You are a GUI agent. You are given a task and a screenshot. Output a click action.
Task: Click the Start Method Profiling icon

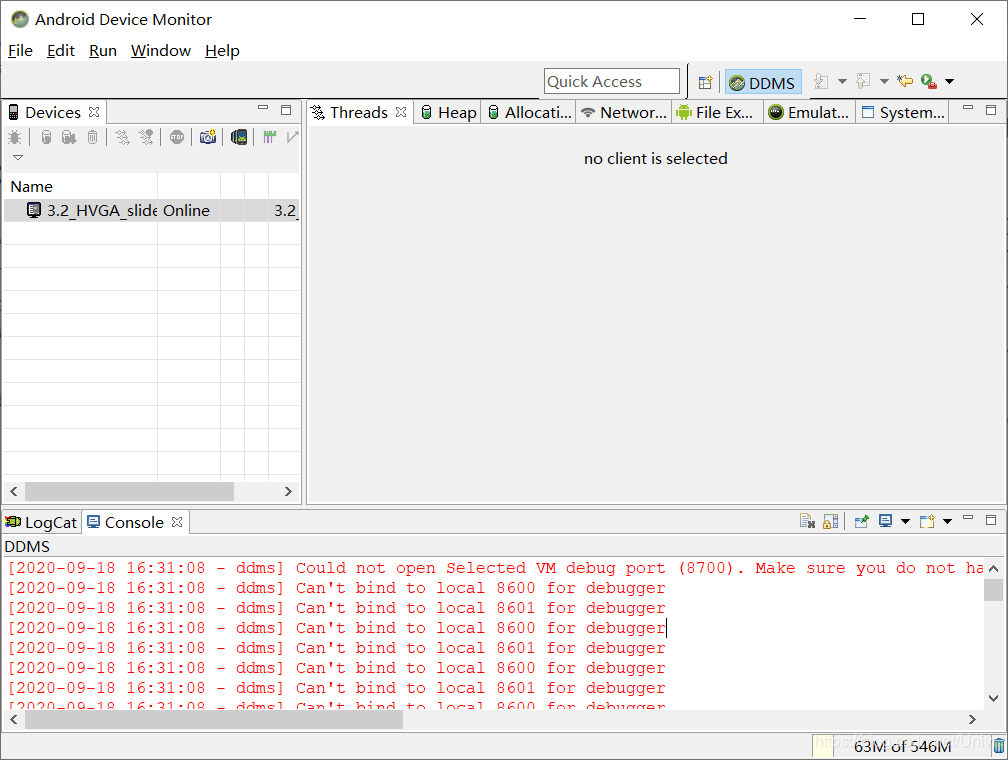click(147, 137)
